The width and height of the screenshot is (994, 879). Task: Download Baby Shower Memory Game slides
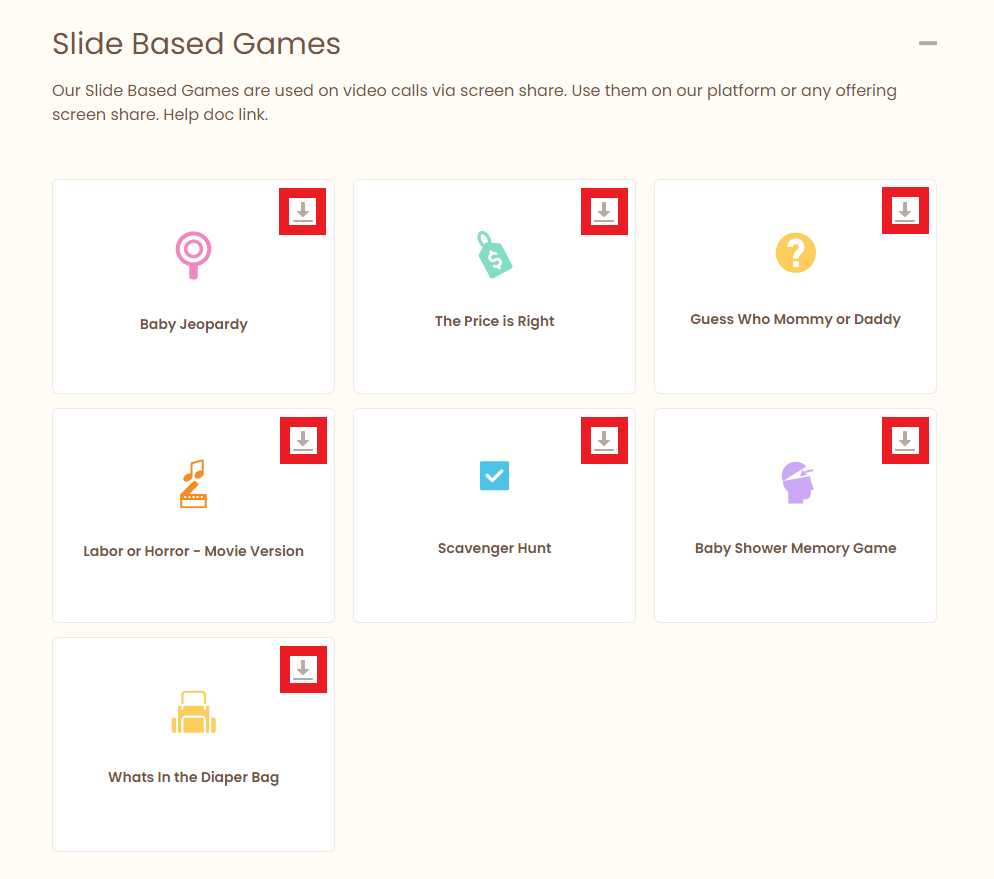pyautogui.click(x=905, y=440)
